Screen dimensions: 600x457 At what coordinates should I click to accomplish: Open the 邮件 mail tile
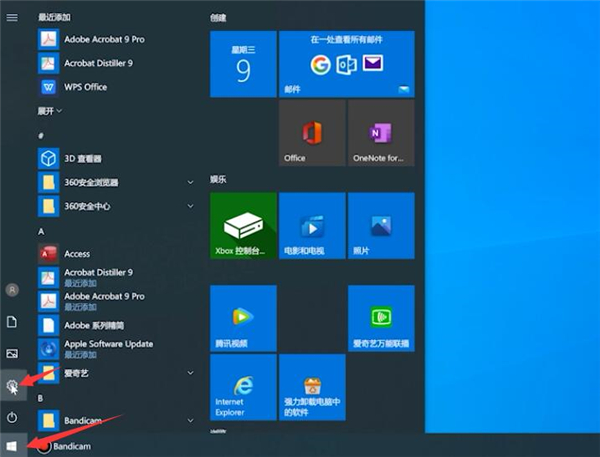tap(346, 64)
